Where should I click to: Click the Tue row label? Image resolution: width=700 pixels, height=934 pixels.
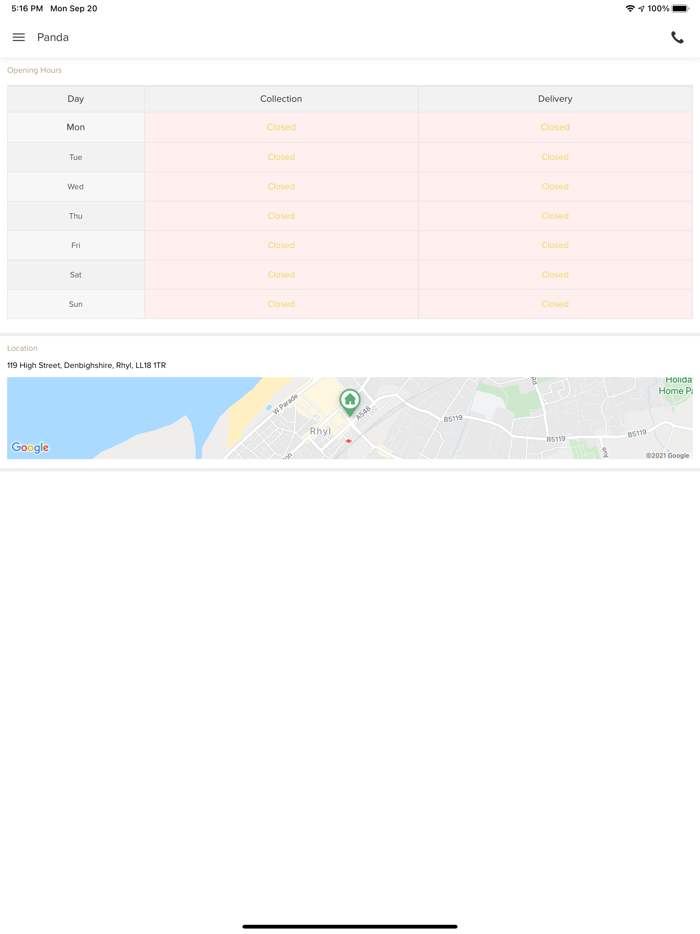76,157
